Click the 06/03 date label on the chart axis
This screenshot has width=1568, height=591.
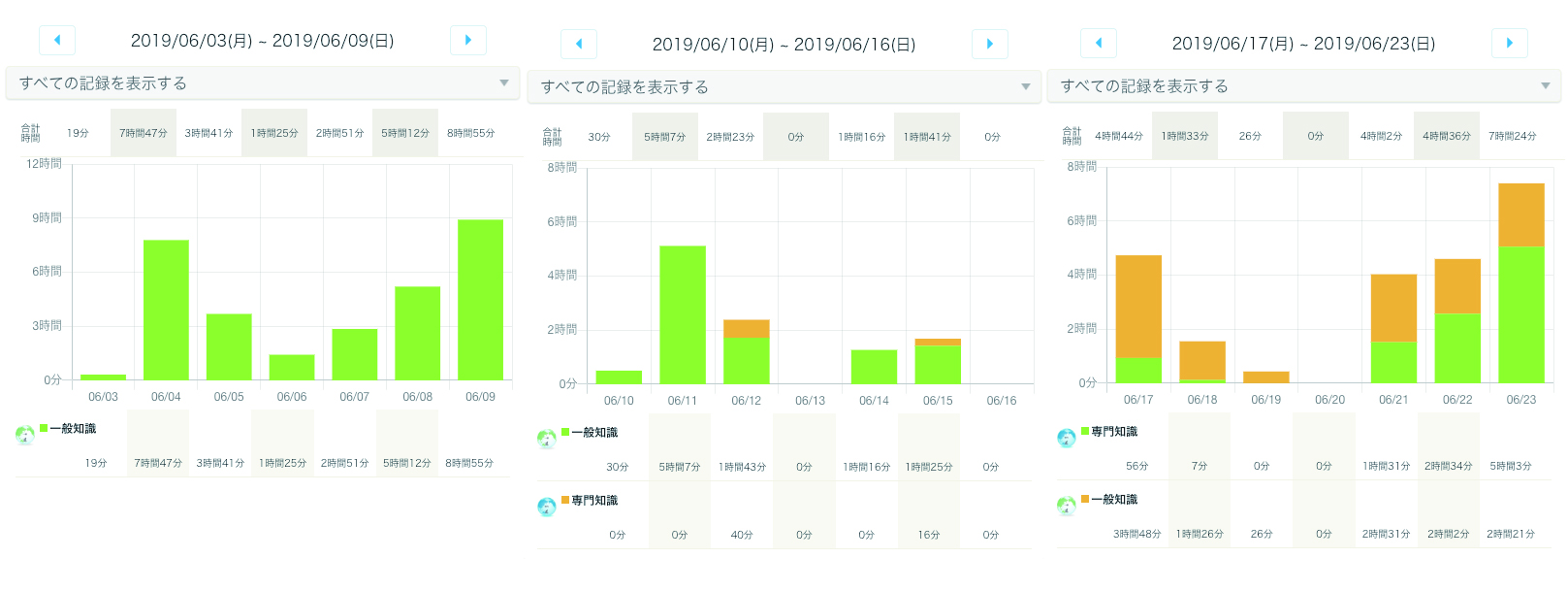pyautogui.click(x=103, y=397)
